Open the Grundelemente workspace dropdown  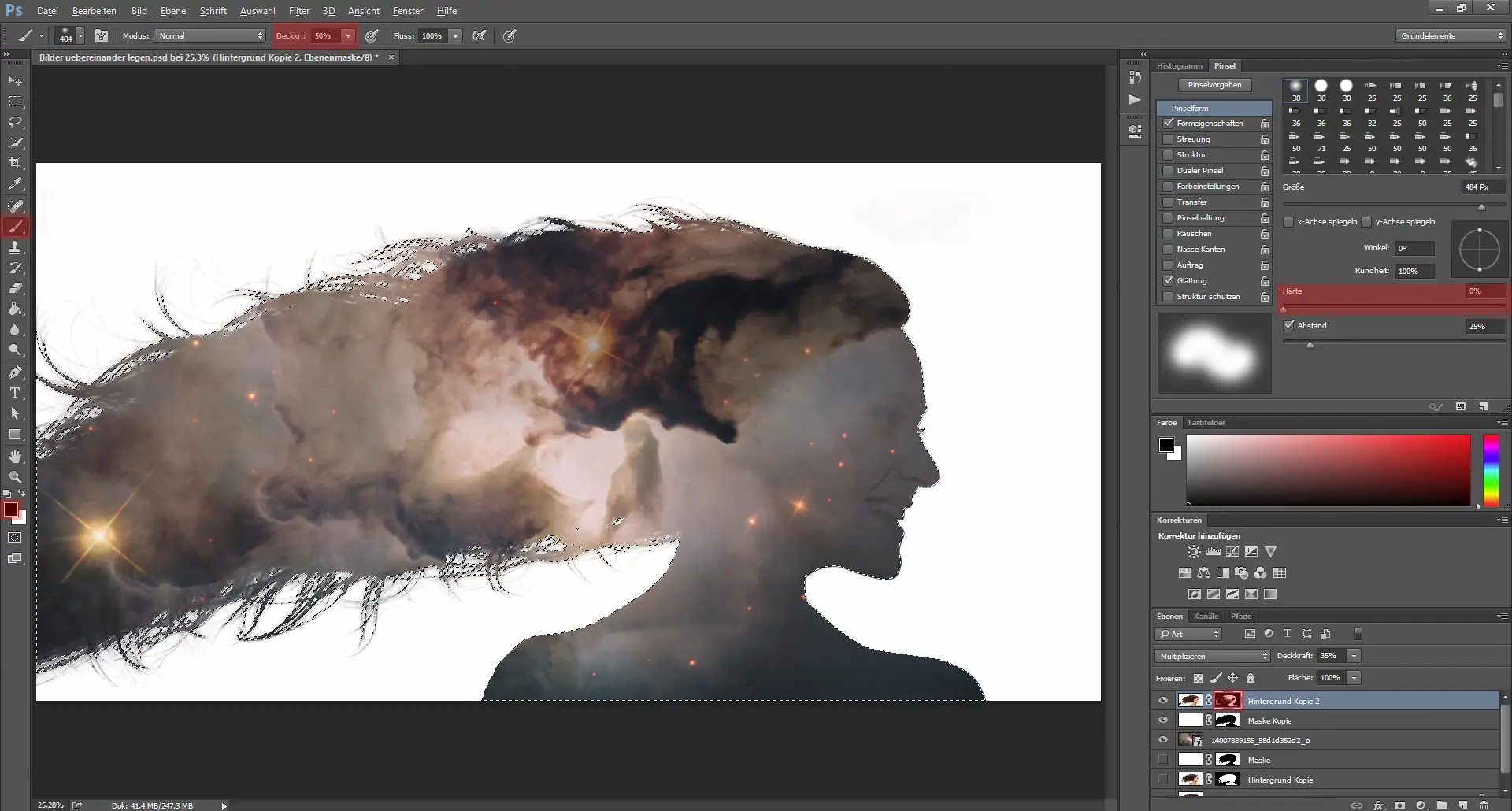1451,35
